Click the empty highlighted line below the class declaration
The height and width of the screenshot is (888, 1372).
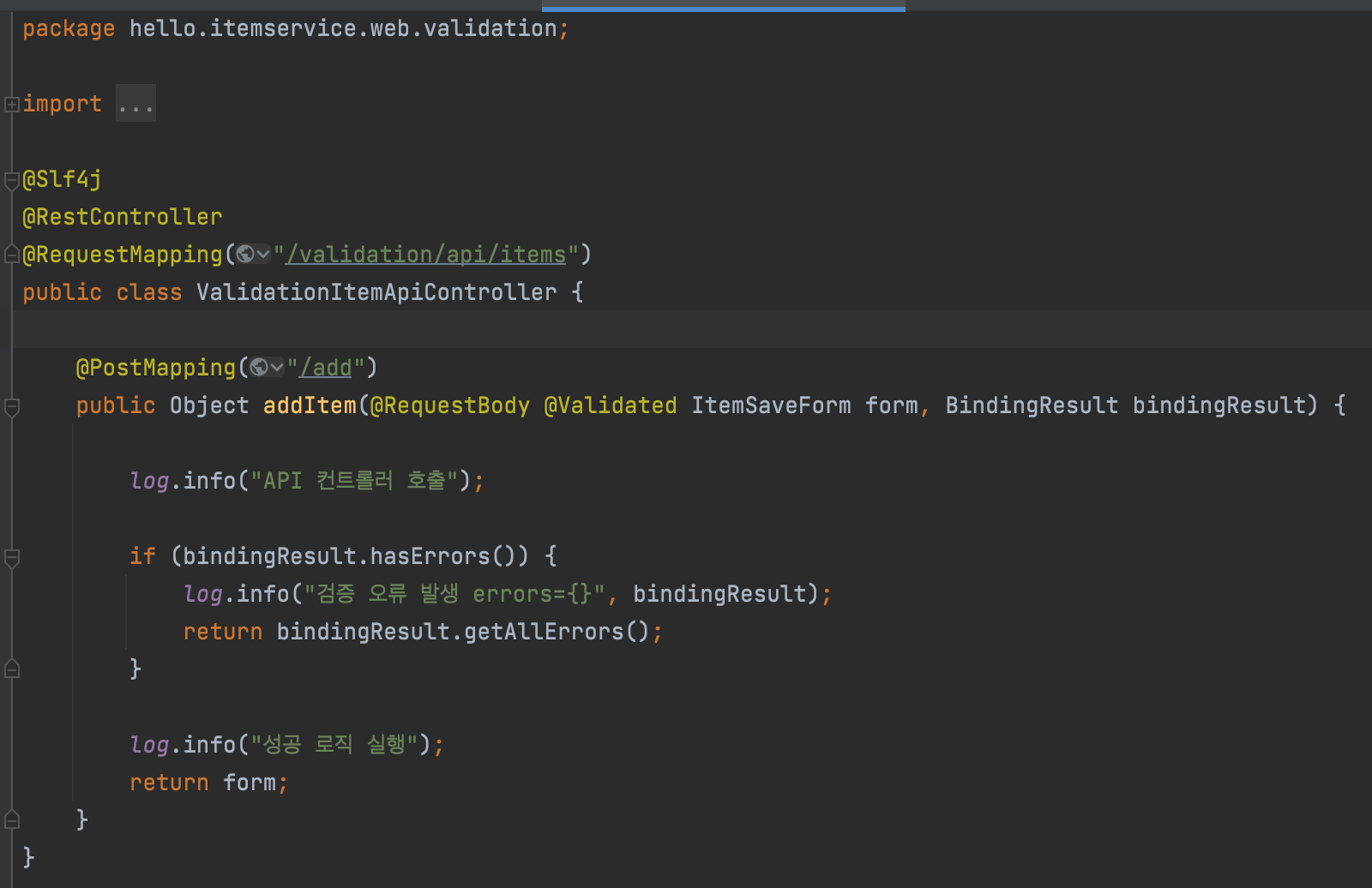point(692,330)
